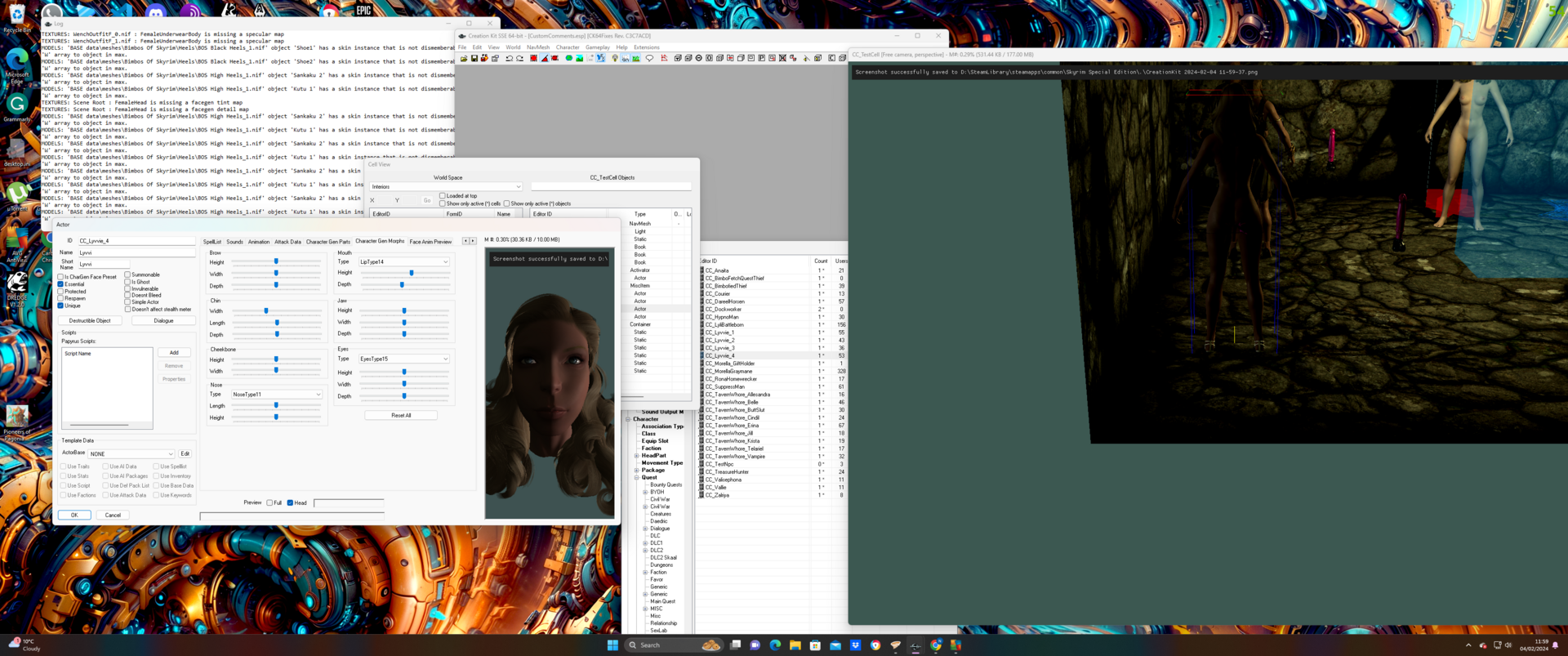The width and height of the screenshot is (1568, 656).
Task: Open the NavMesh menu
Action: tap(538, 47)
